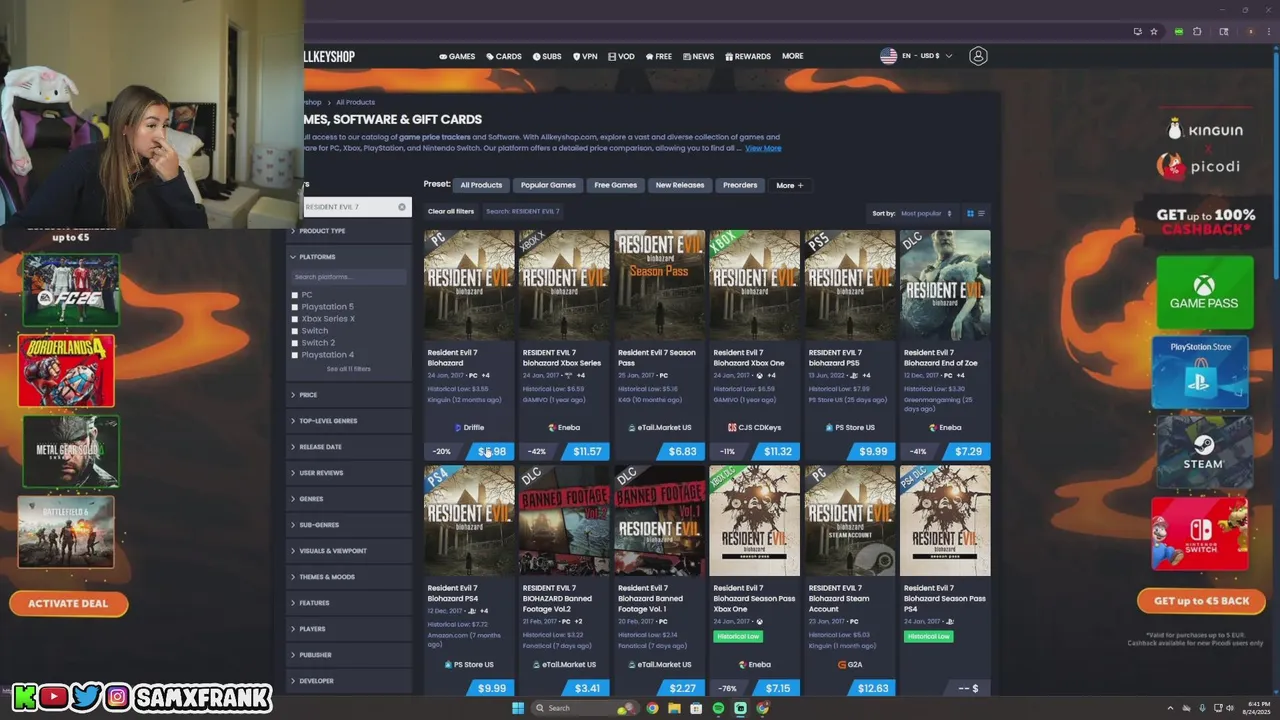Expand the Price filter section

click(349, 395)
